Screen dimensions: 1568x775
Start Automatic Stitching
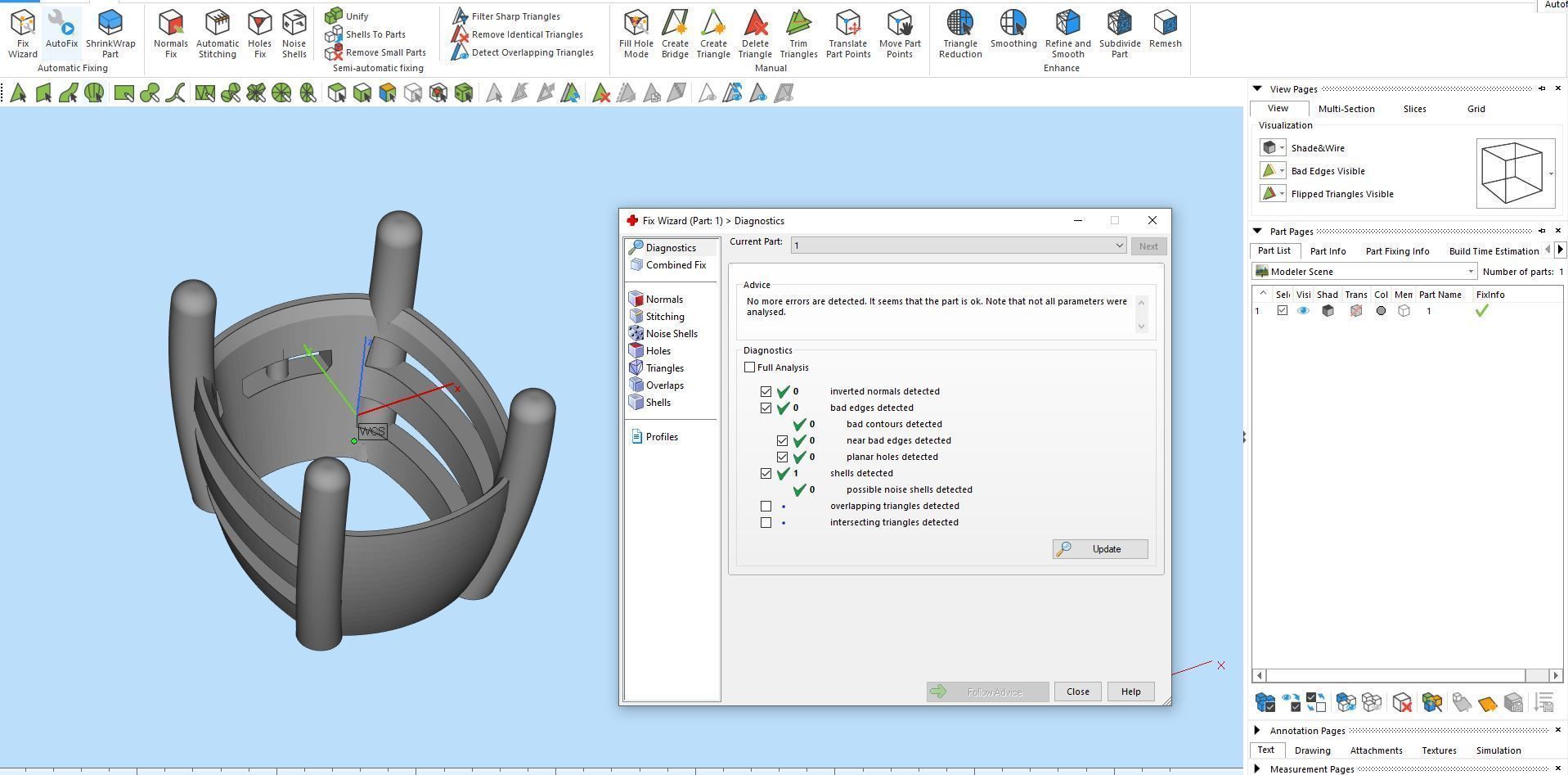pyautogui.click(x=218, y=34)
